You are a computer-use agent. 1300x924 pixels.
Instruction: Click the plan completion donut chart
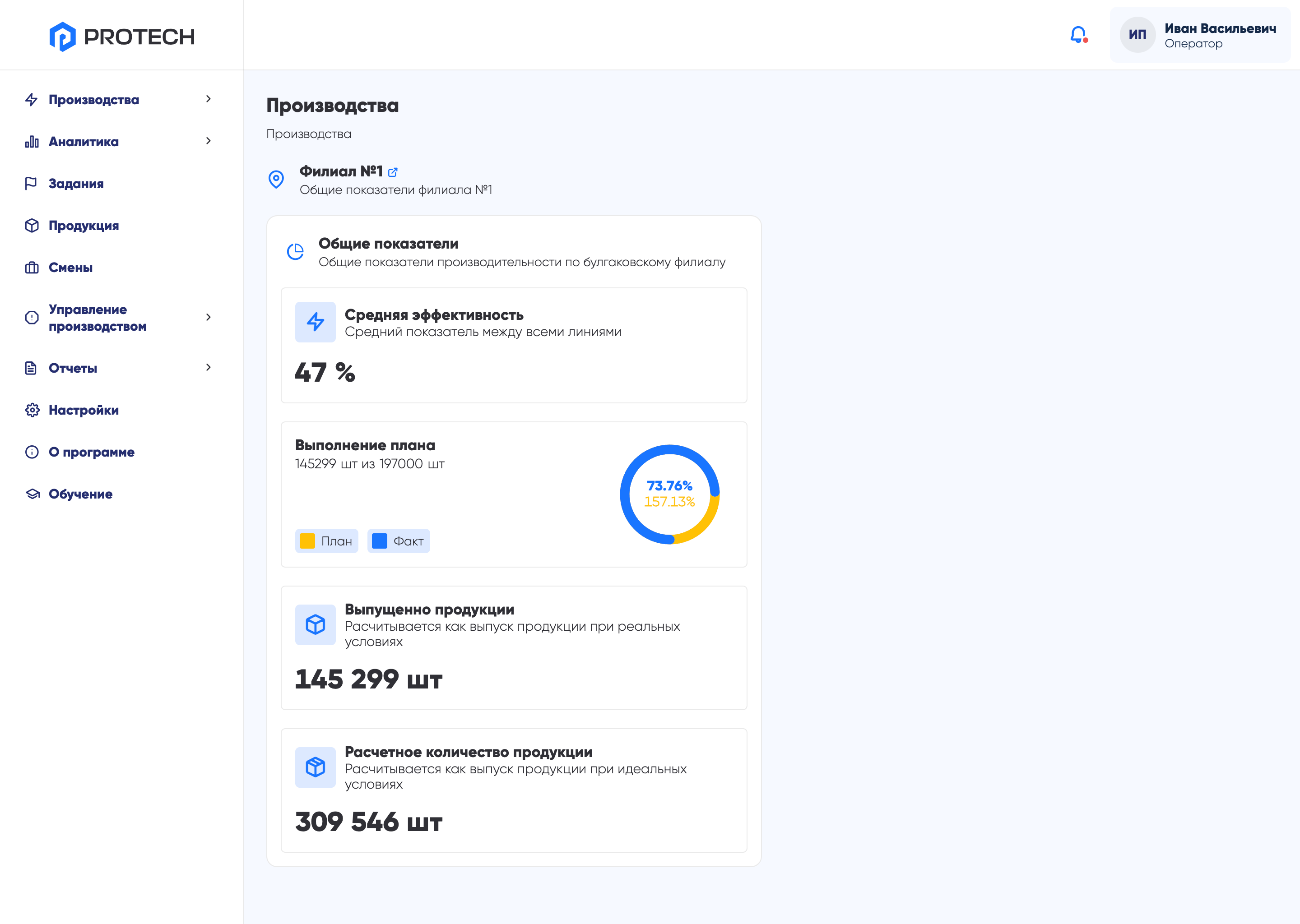669,494
